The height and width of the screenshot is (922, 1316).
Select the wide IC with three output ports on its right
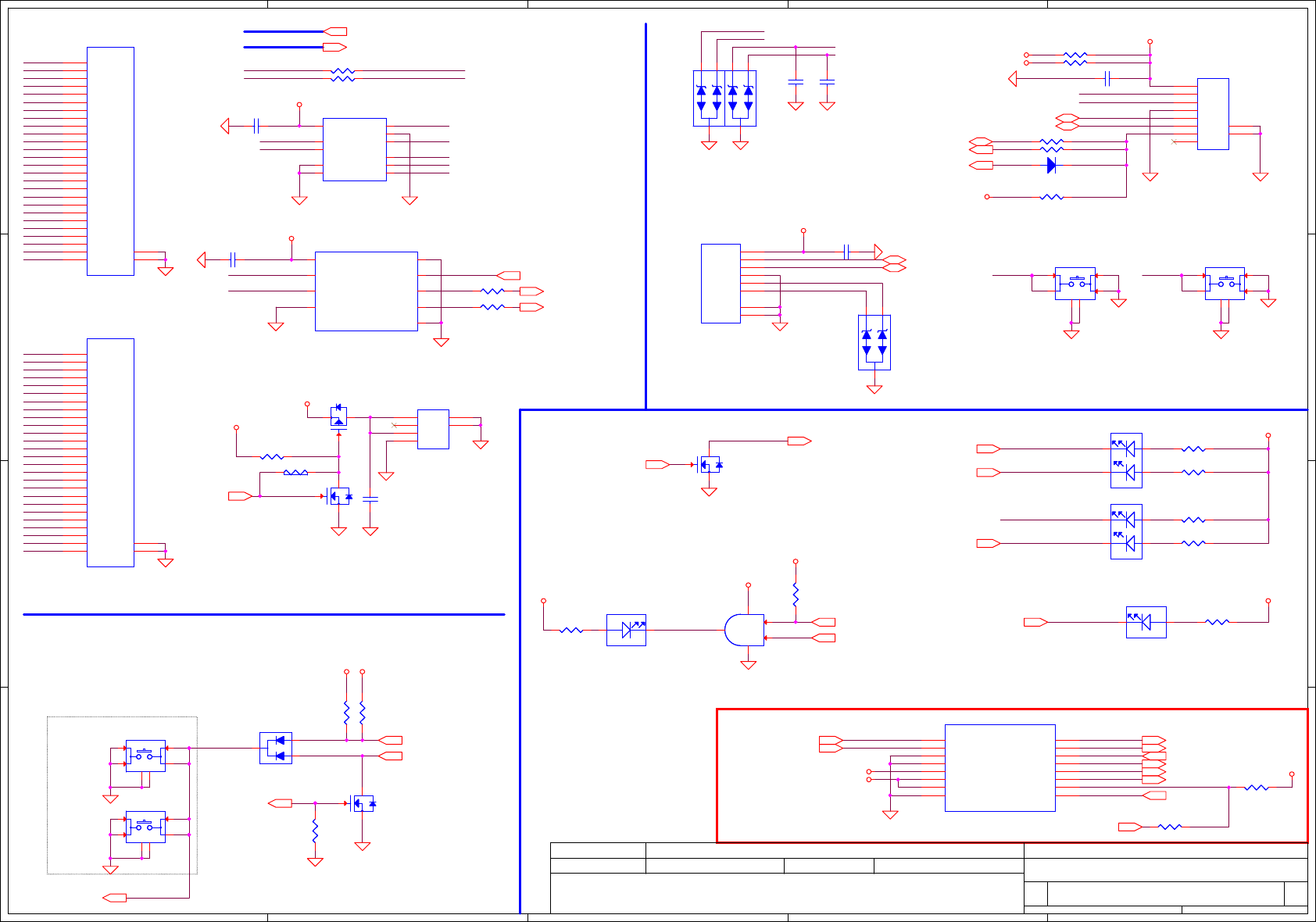tap(367, 291)
